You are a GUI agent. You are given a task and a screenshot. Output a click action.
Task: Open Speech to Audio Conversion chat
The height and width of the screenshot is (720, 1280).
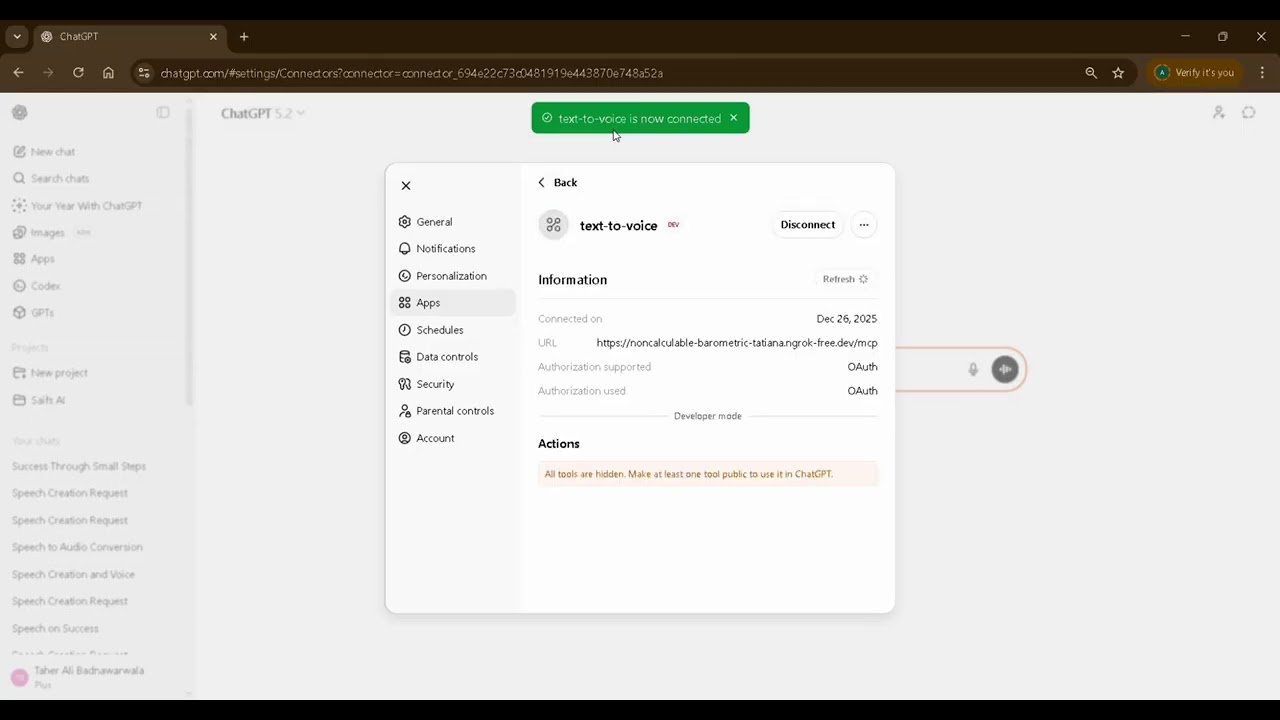point(77,547)
